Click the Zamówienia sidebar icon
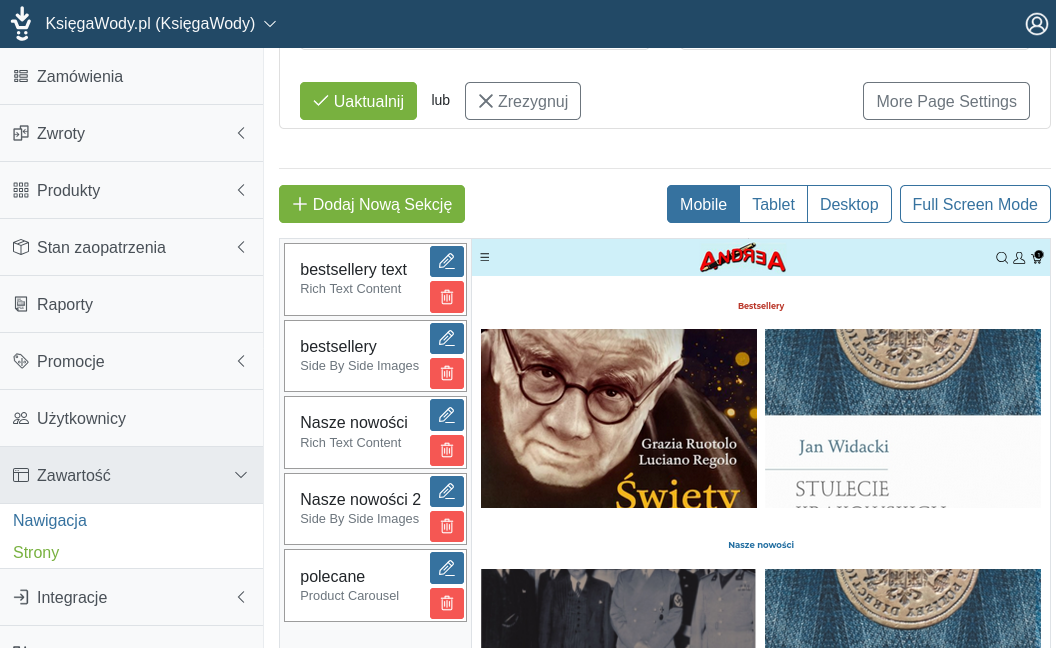1056x648 pixels. [x=21, y=76]
